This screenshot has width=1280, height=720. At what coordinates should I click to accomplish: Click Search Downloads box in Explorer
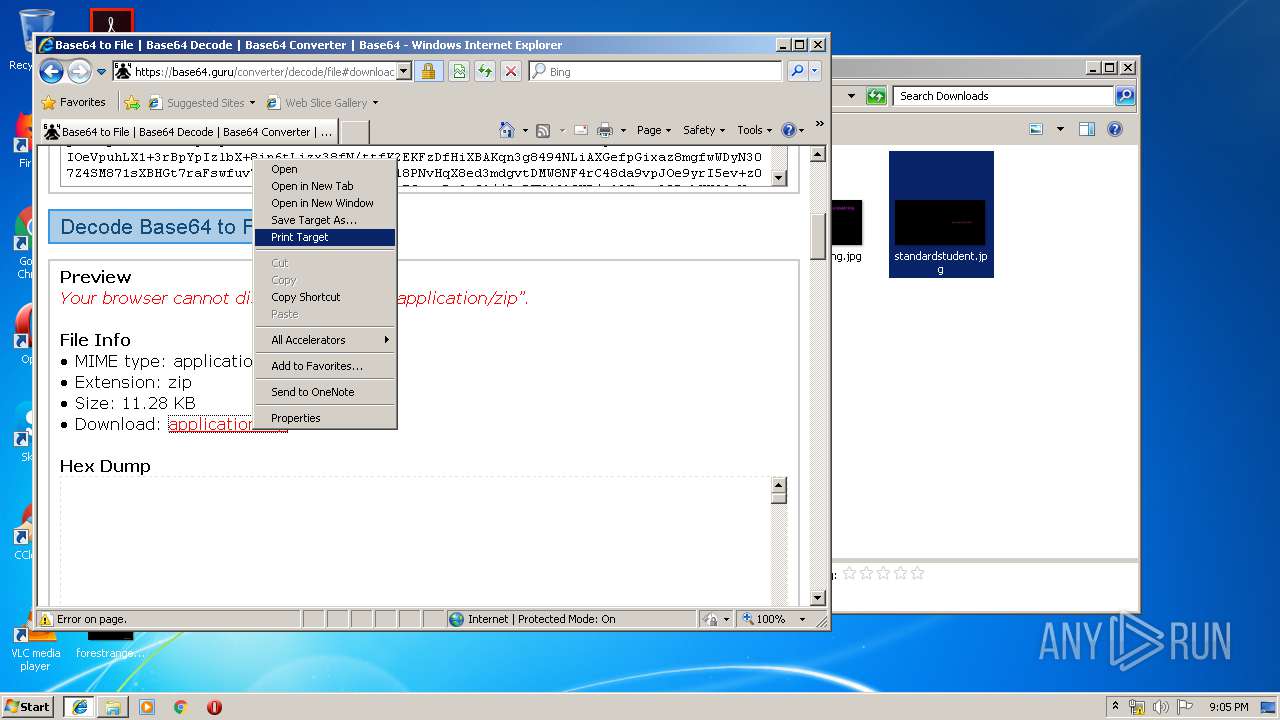(x=1003, y=96)
